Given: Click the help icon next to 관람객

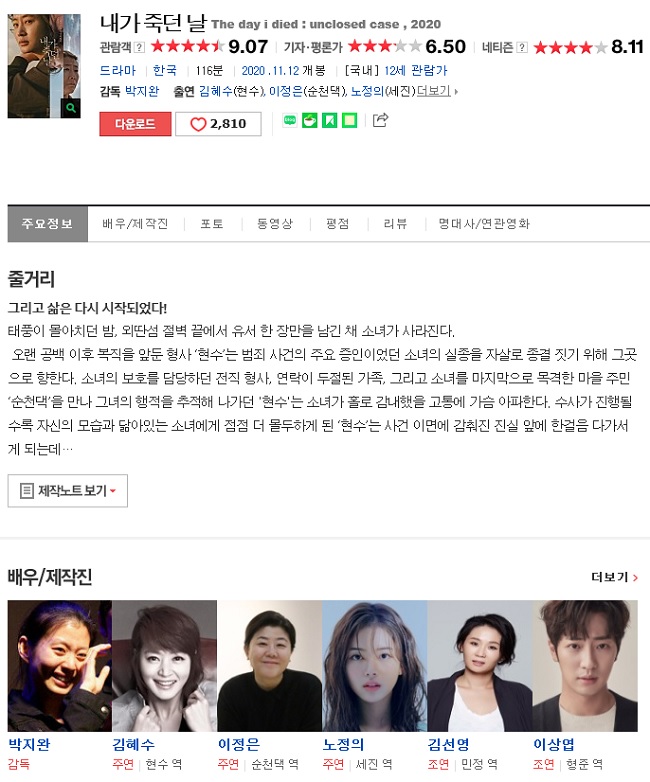Looking at the screenshot, I should 140,47.
